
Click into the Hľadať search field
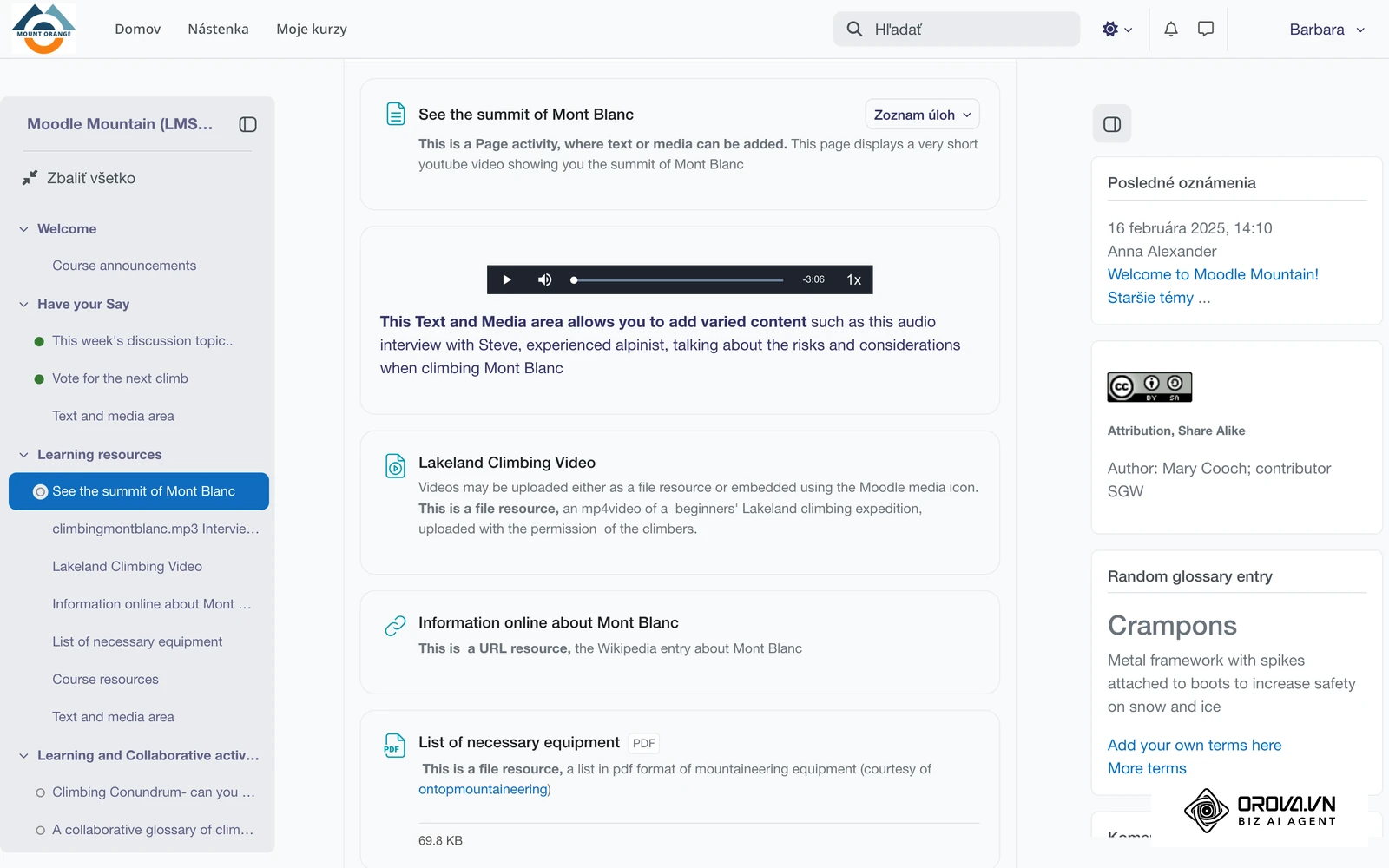(x=957, y=29)
